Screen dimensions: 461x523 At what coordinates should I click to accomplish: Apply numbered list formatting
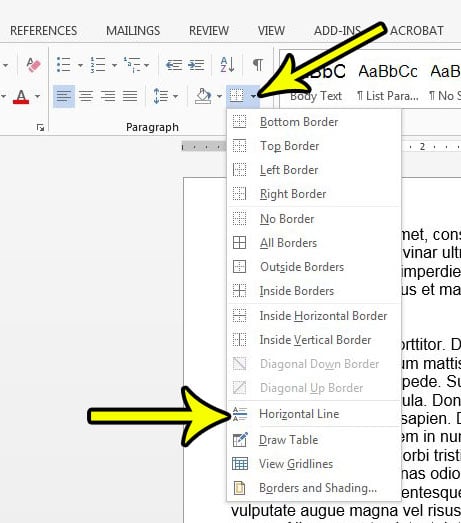tap(98, 65)
